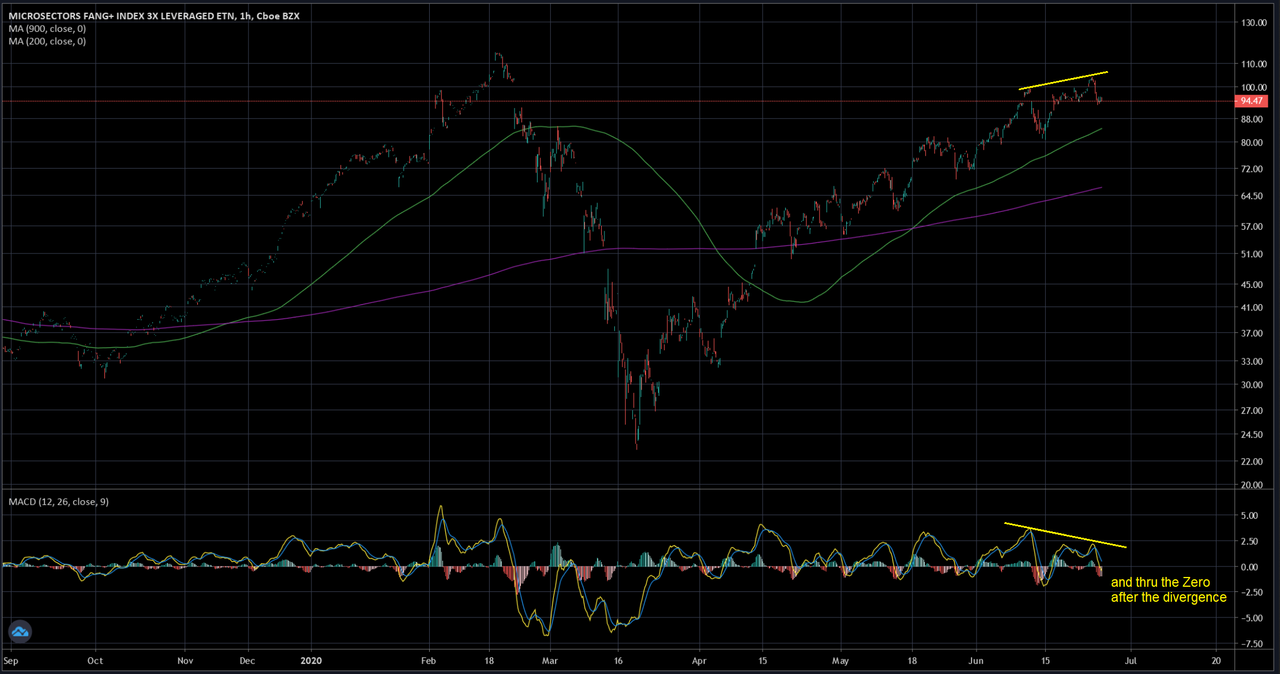Select the MA (900, close, 0) indicator label

point(49,30)
